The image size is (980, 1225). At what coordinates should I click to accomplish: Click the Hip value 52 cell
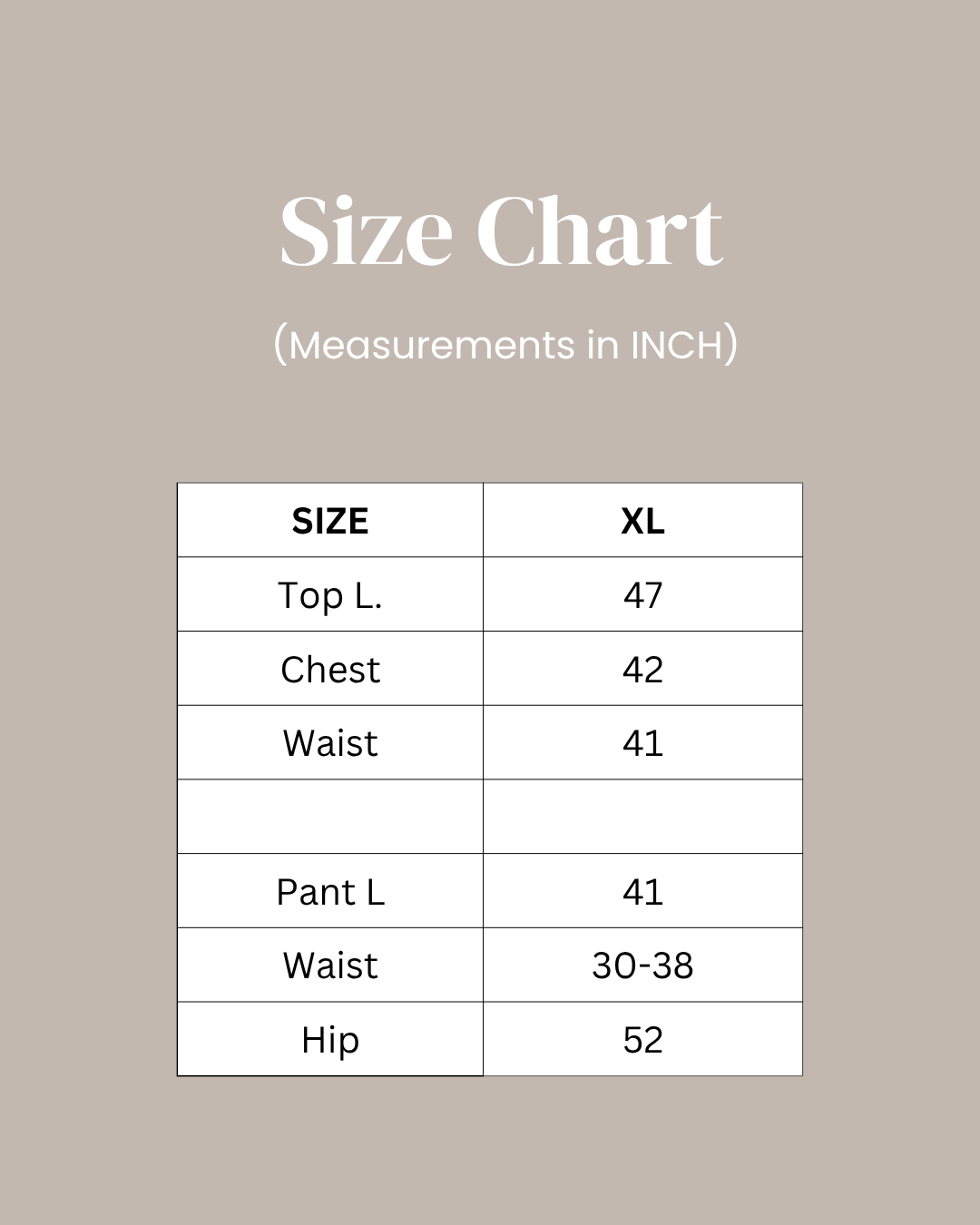(x=643, y=1040)
